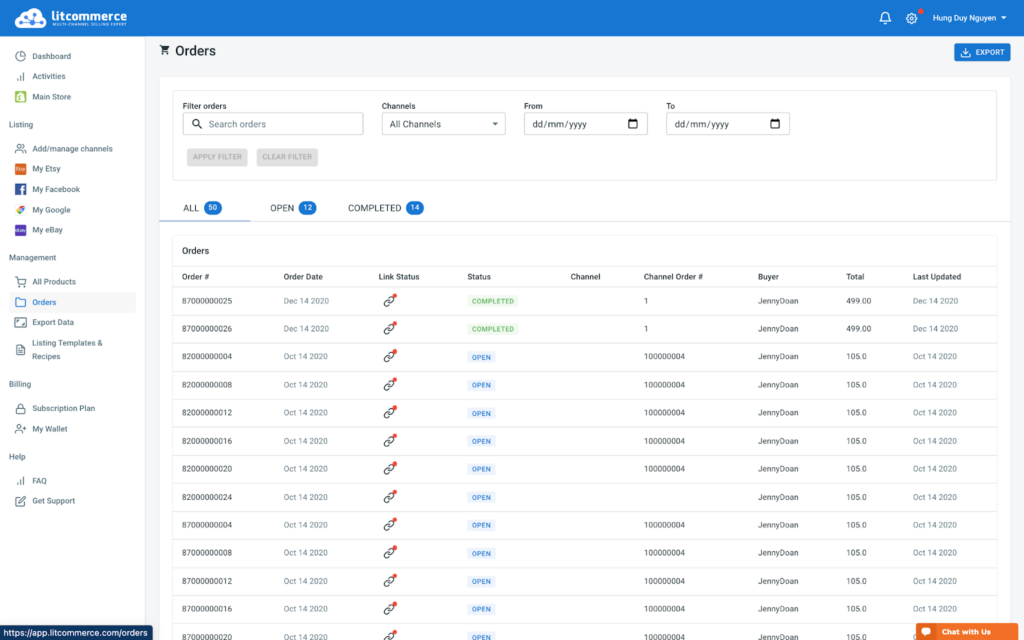The width and height of the screenshot is (1024, 640).
Task: Switch to the COMPLETED orders tab
Action: [385, 208]
